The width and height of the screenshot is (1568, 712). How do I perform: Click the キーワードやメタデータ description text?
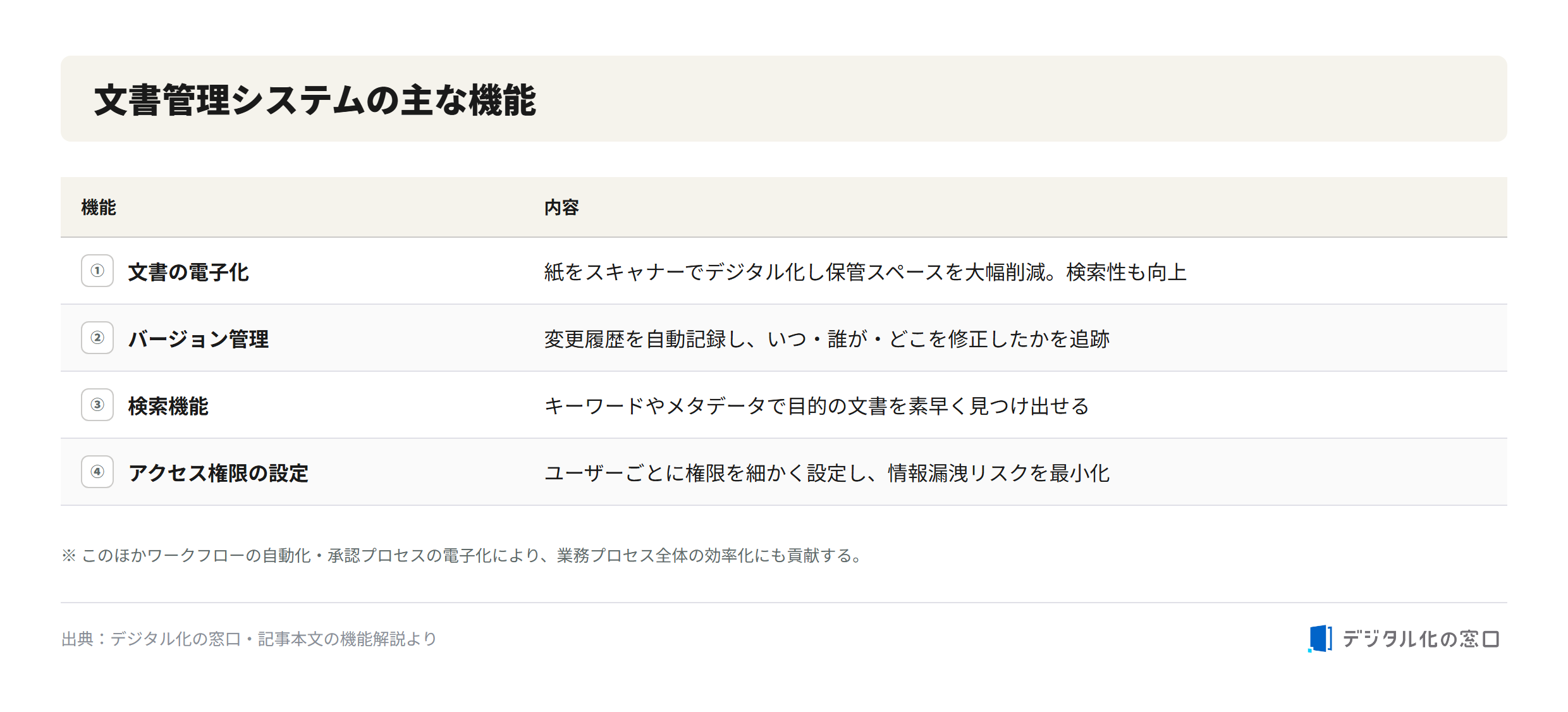pyautogui.click(x=817, y=406)
